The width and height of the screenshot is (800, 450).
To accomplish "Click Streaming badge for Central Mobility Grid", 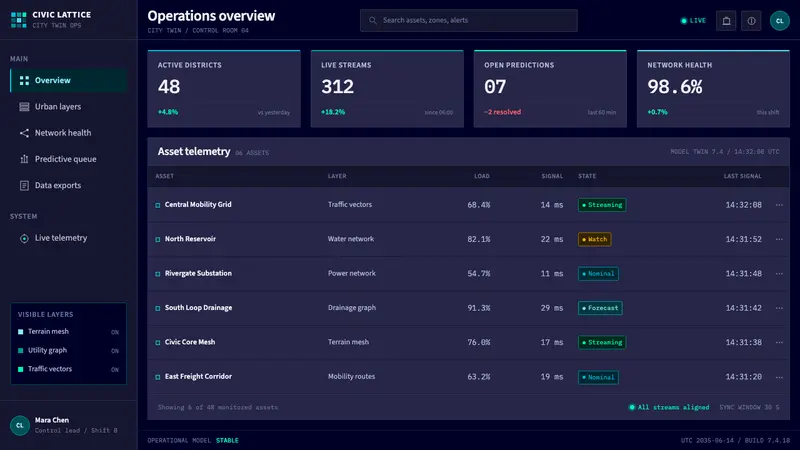I will point(602,205).
